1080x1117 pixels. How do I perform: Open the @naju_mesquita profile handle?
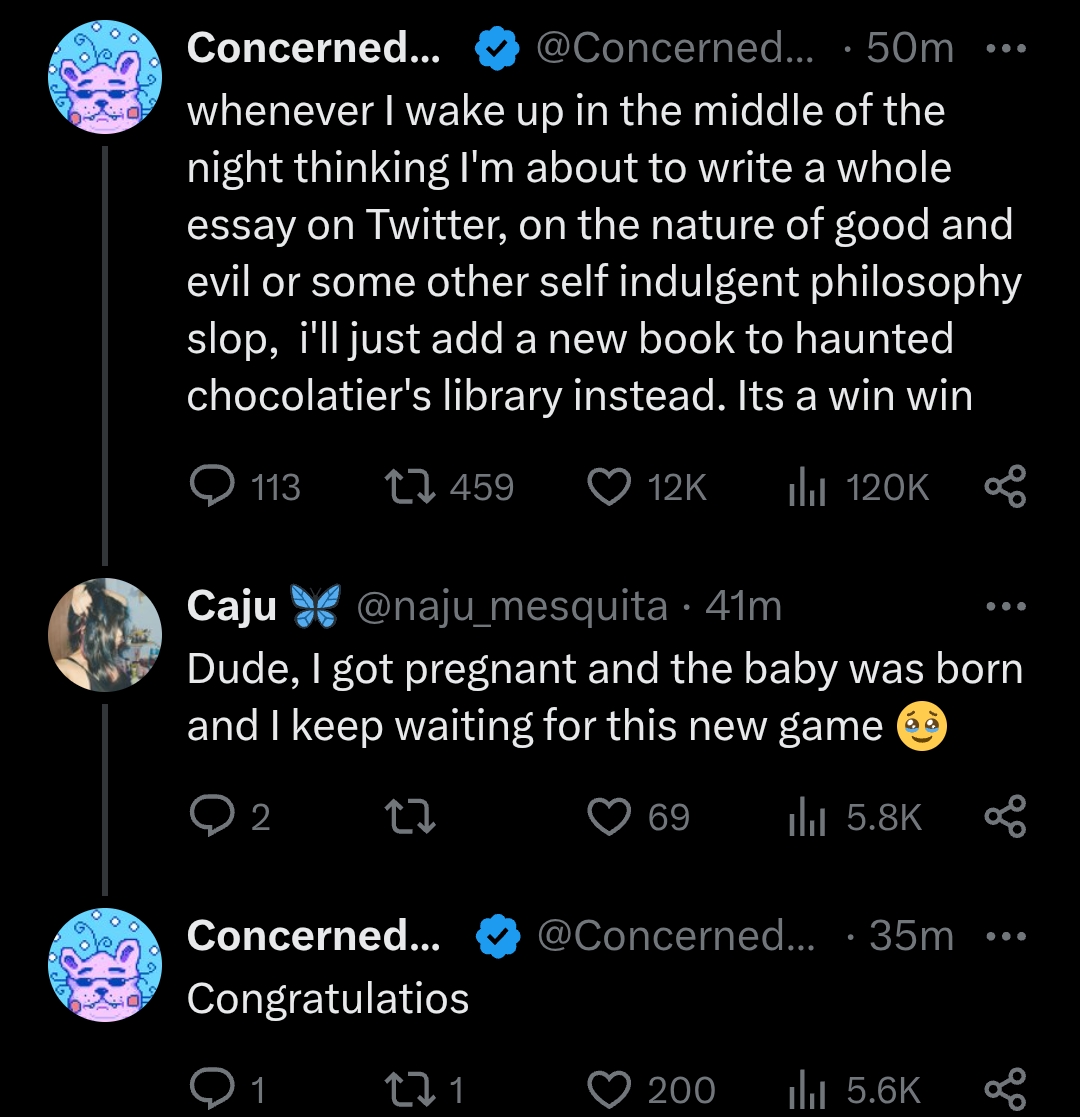[512, 607]
